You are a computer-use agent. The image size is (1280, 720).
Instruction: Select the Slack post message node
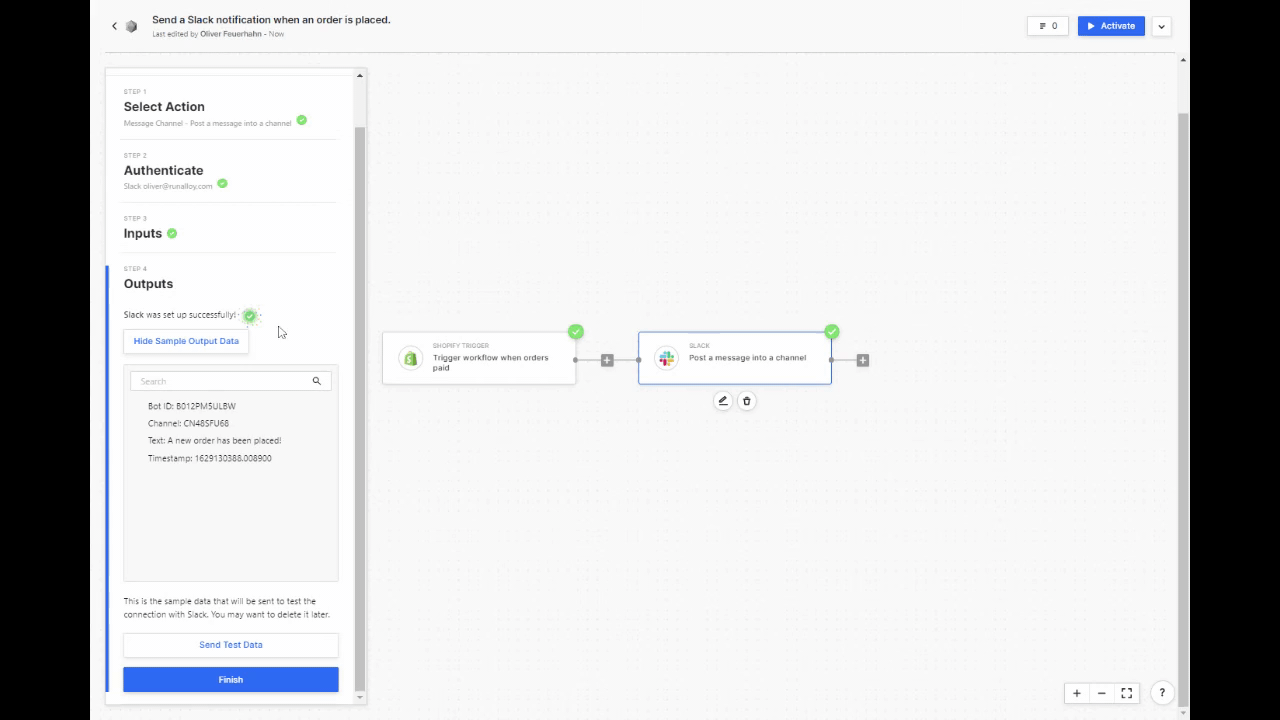pyautogui.click(x=735, y=358)
